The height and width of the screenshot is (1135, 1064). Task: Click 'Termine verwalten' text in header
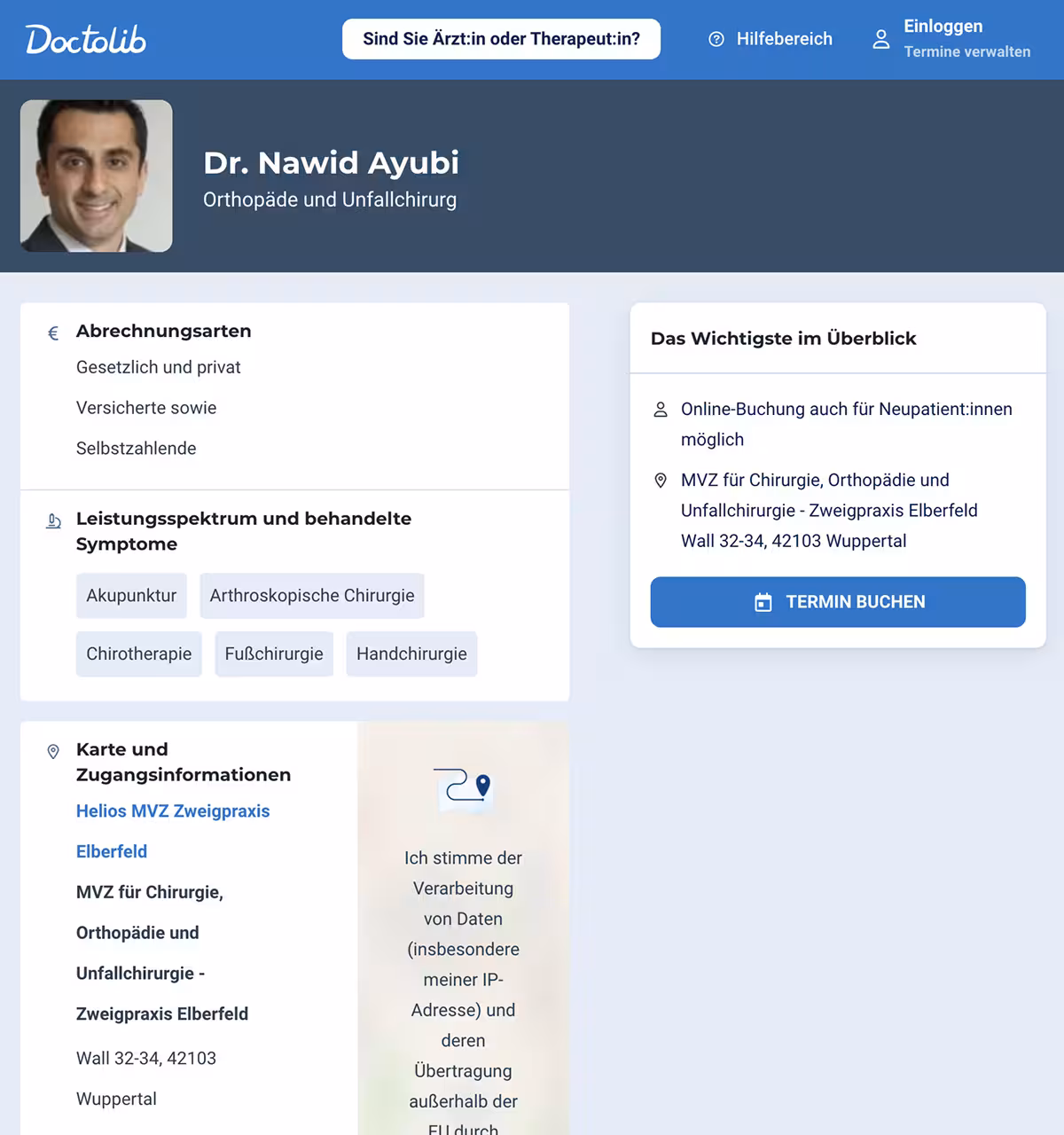pos(967,51)
